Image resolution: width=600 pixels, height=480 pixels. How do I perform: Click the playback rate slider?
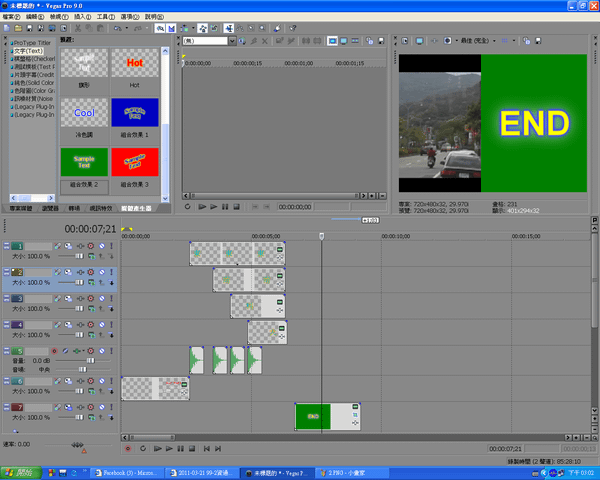(x=78, y=445)
